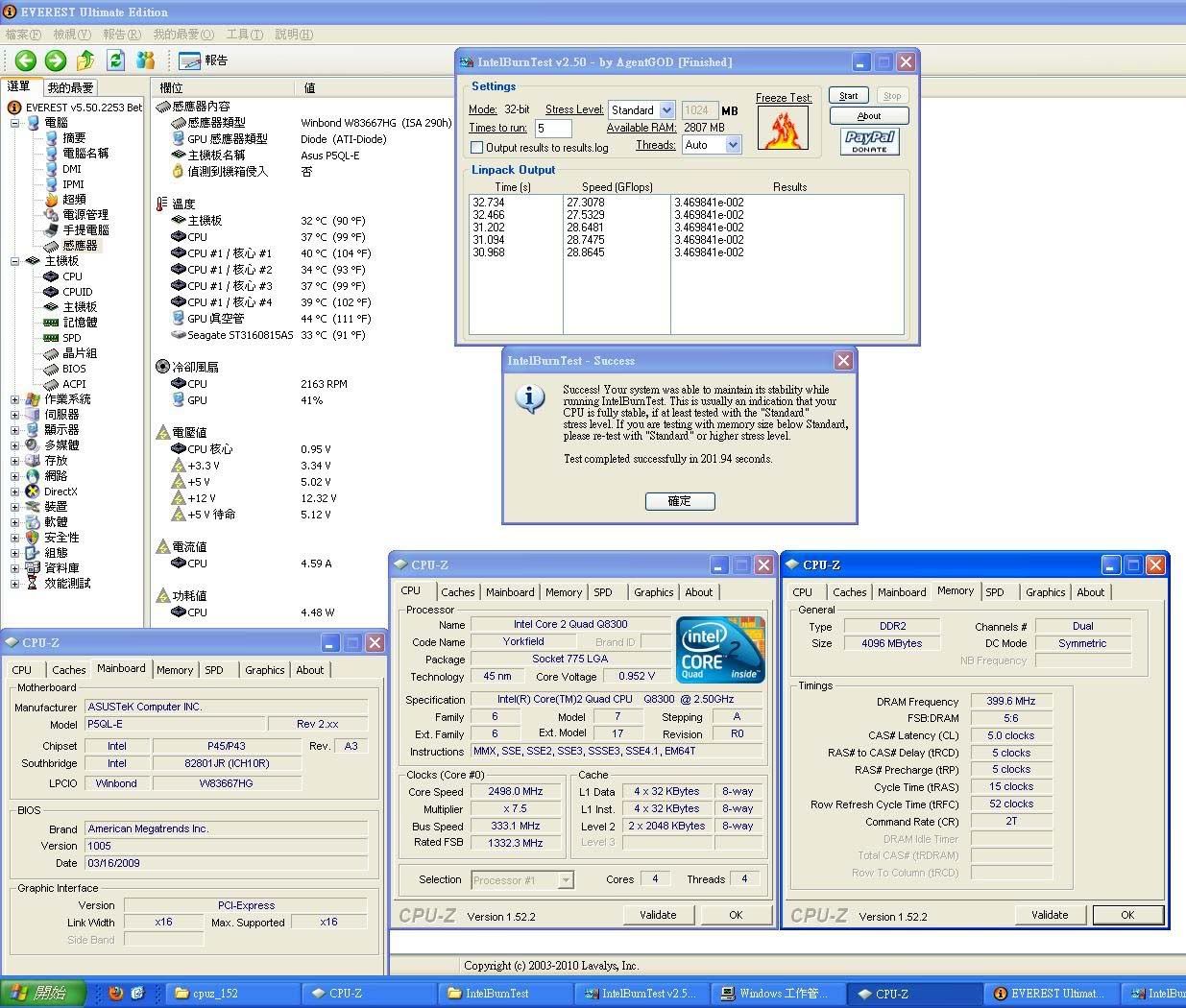Select CPUID item in EVEREST tree
This screenshot has height=1008, width=1186.
click(78, 292)
